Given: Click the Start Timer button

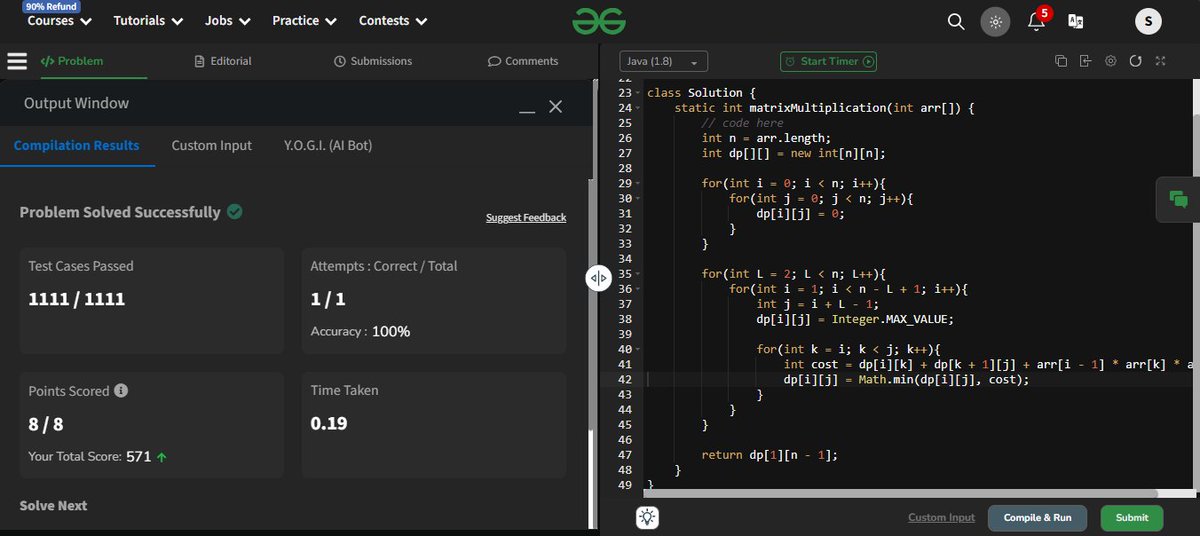Looking at the screenshot, I should click(x=828, y=61).
